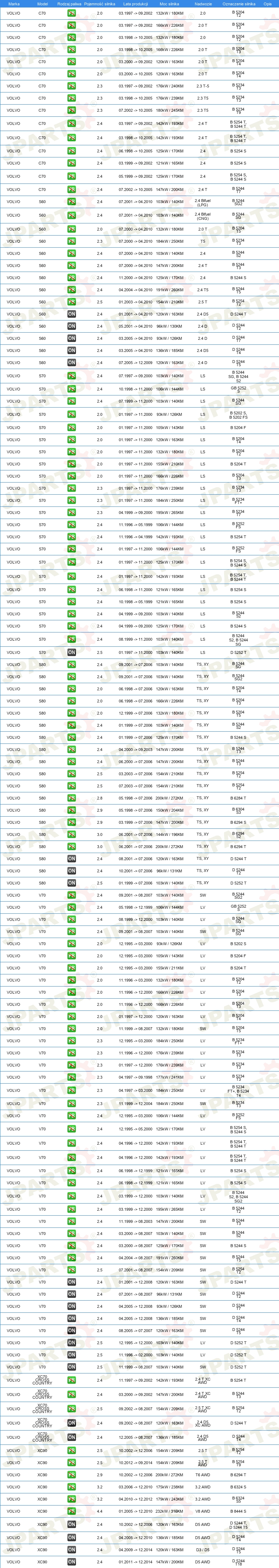The height and width of the screenshot is (1568, 279).
Task: Click petrol icon in XC90 T6 AWD row
Action: (x=71, y=1475)
